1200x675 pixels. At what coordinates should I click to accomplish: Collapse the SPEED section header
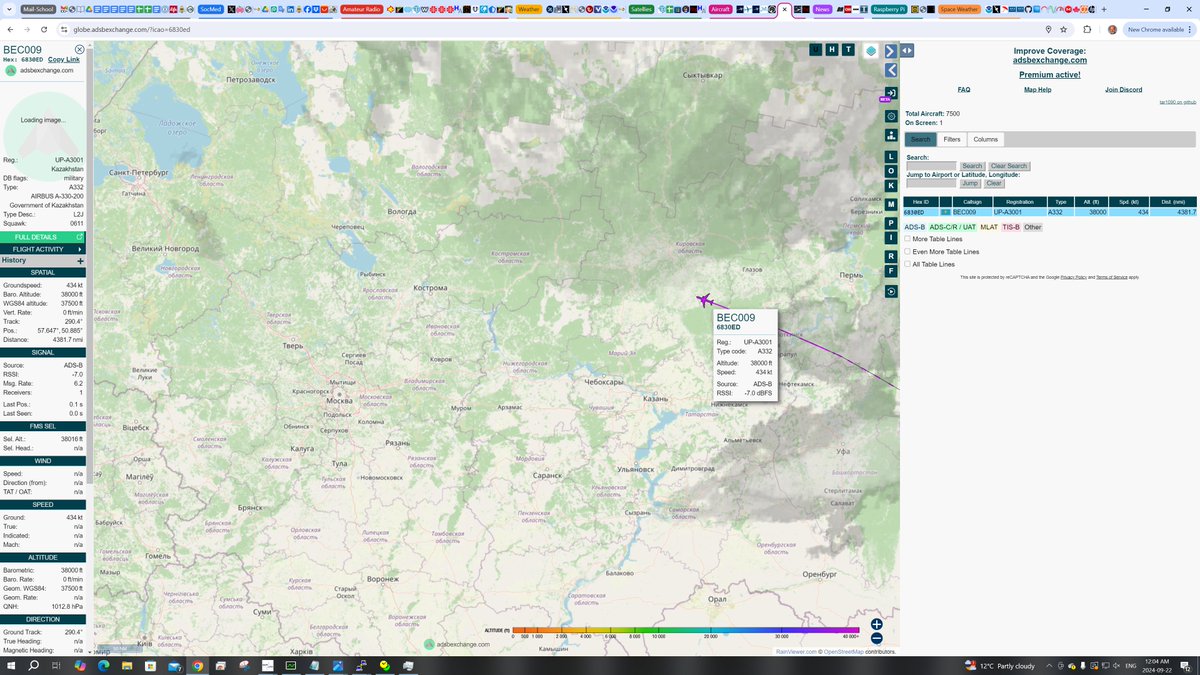[43, 505]
